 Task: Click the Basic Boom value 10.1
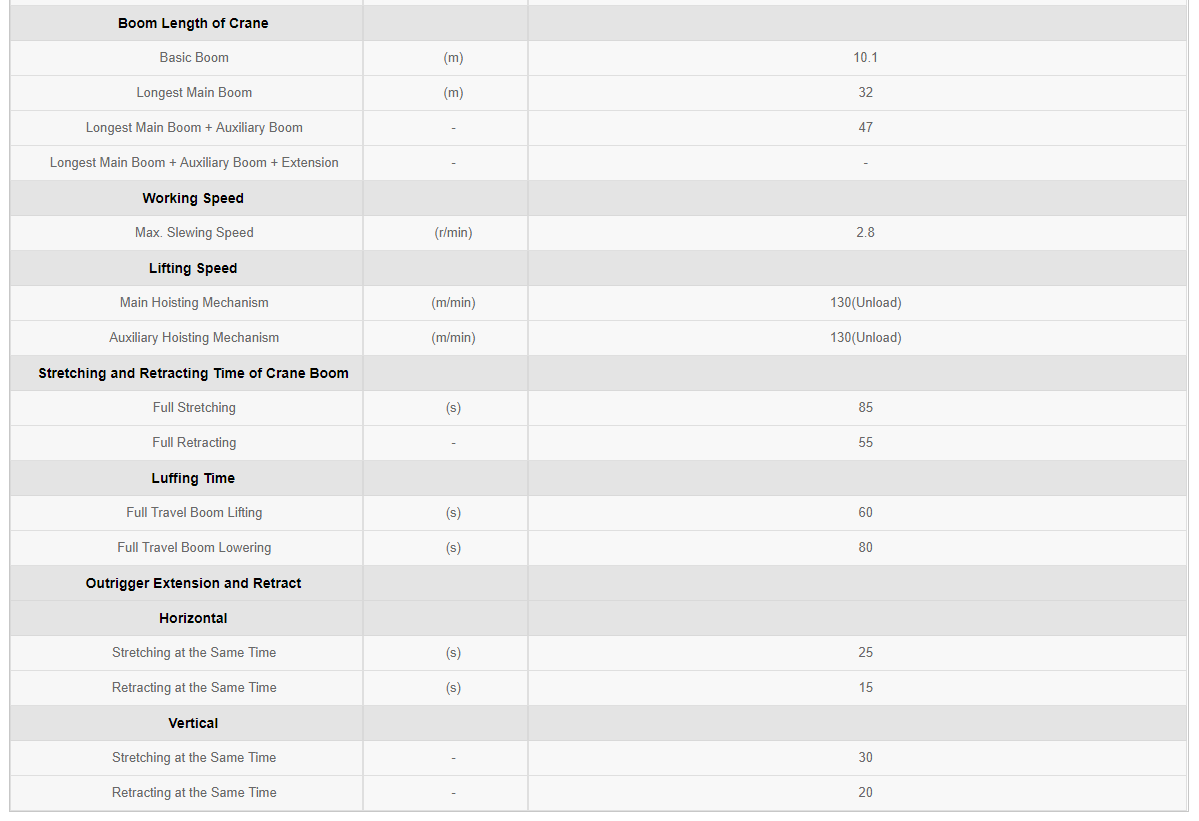point(865,57)
